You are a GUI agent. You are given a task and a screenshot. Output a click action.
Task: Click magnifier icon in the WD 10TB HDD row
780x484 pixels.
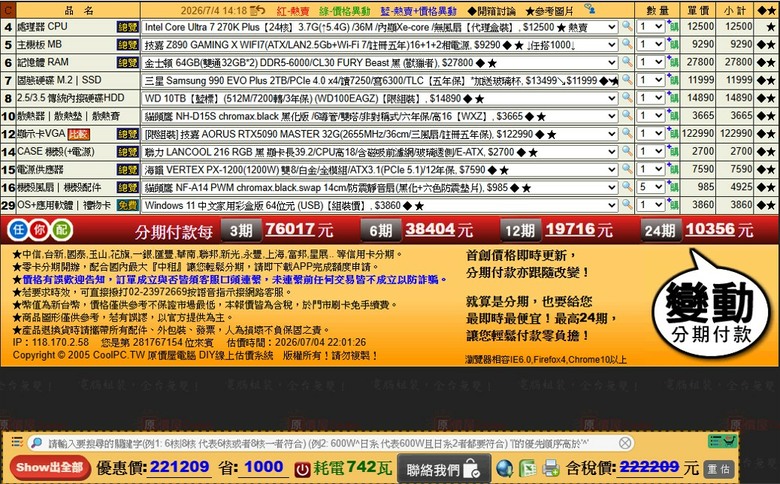[x=627, y=97]
